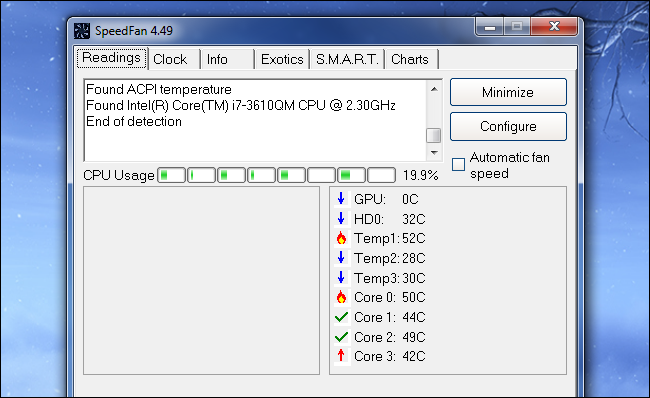Click the green checkmark beside Core 2

point(341,337)
